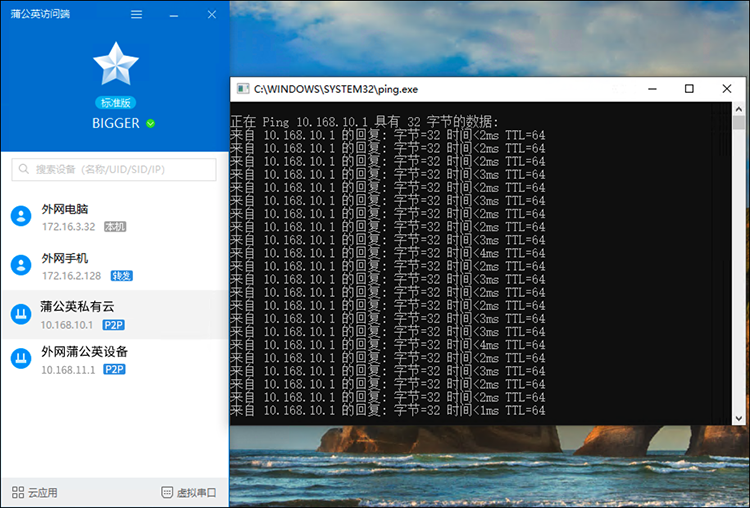
Task: Click the 本机 tag badge
Action: coord(115,227)
